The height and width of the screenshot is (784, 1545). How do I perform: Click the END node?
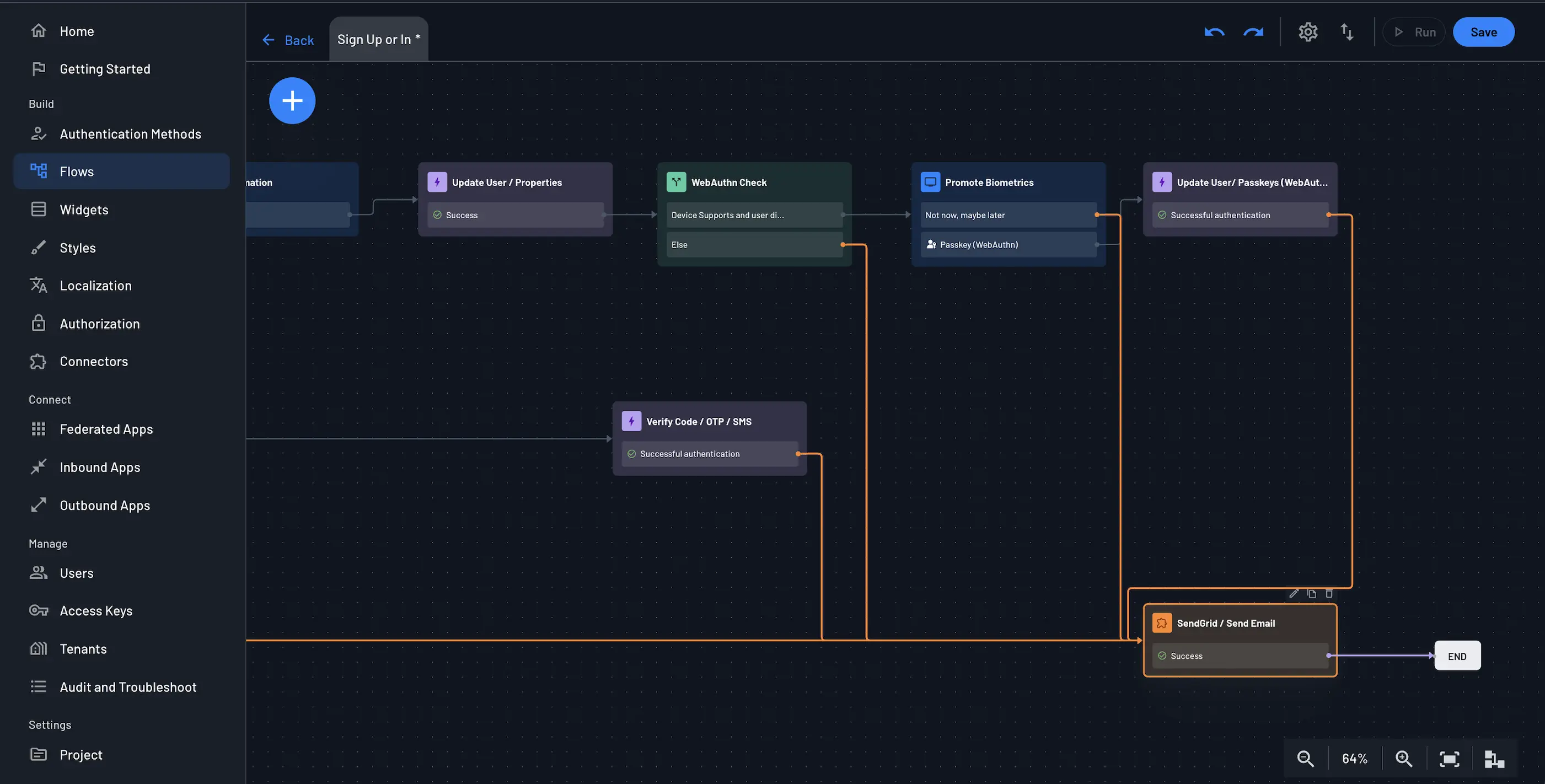click(1457, 656)
